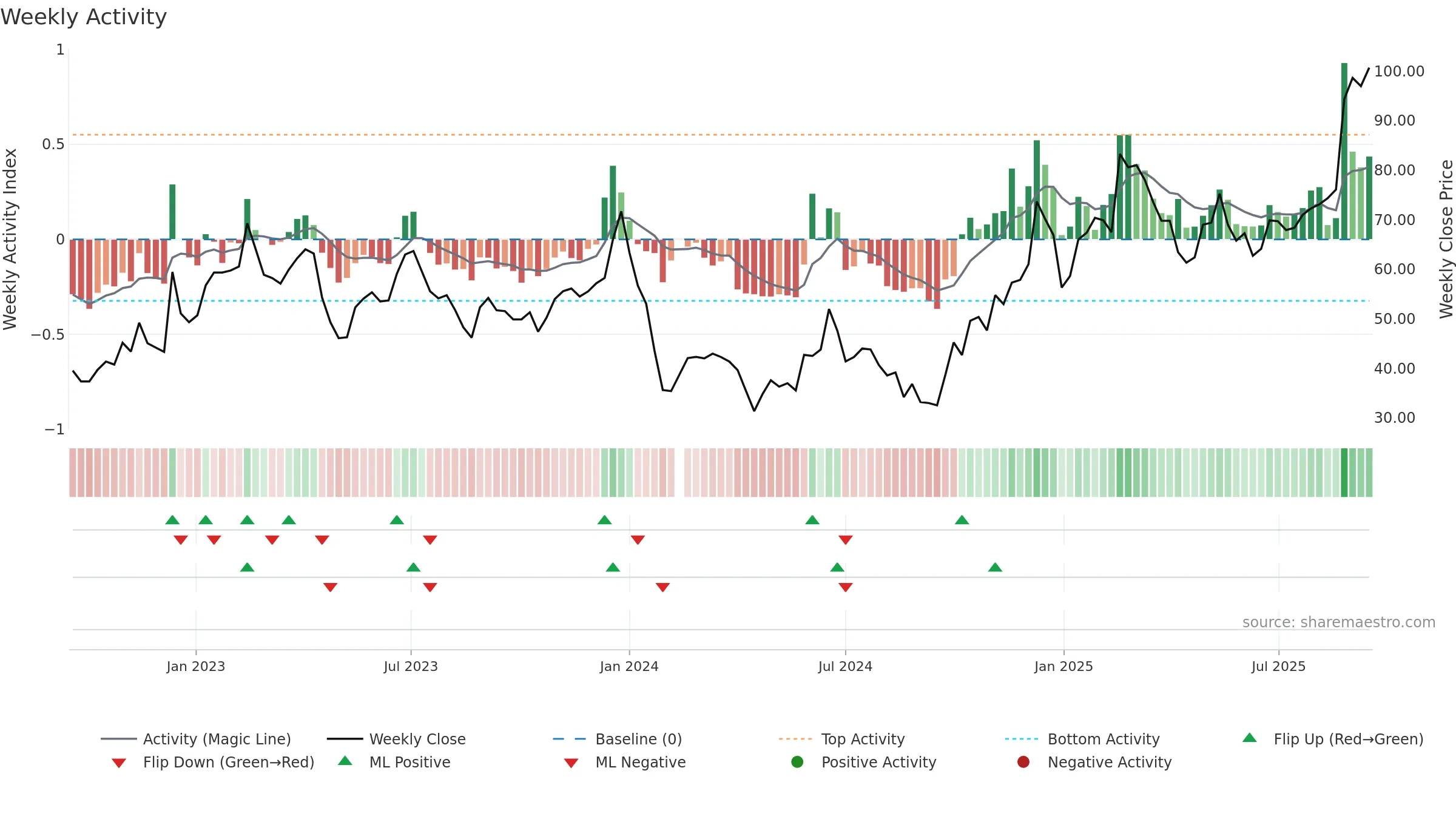Select the Jul 2024 axis label
The height and width of the screenshot is (819, 1456).
[845, 666]
